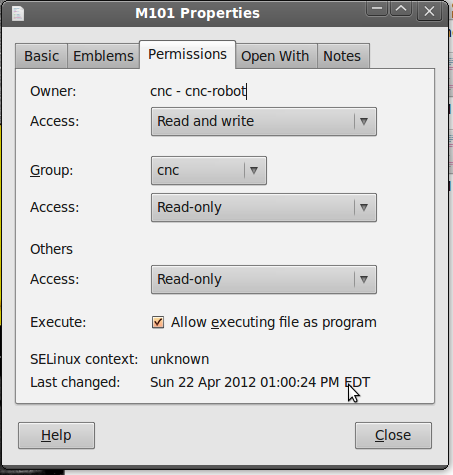Image resolution: width=453 pixels, height=475 pixels.
Task: Switch to the Basic tab
Action: point(41,56)
